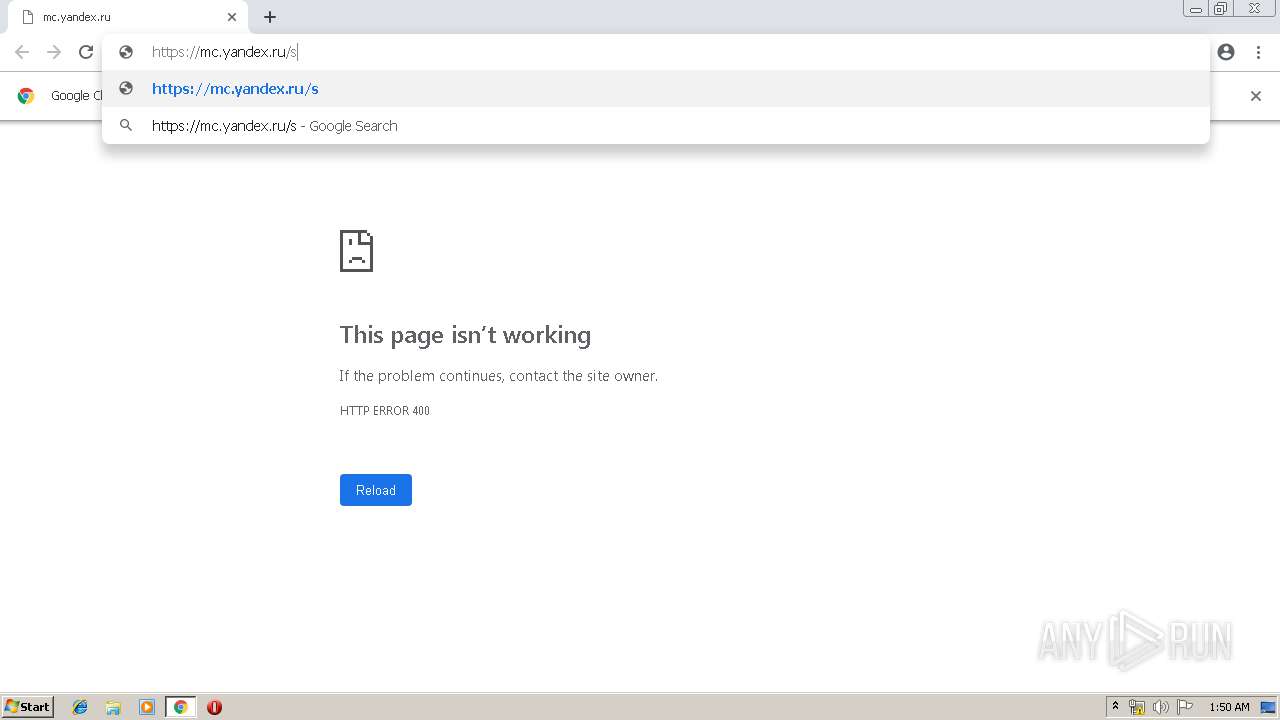Open the Chrome profile avatar icon
Viewport: 1280px width, 720px height.
(x=1226, y=52)
